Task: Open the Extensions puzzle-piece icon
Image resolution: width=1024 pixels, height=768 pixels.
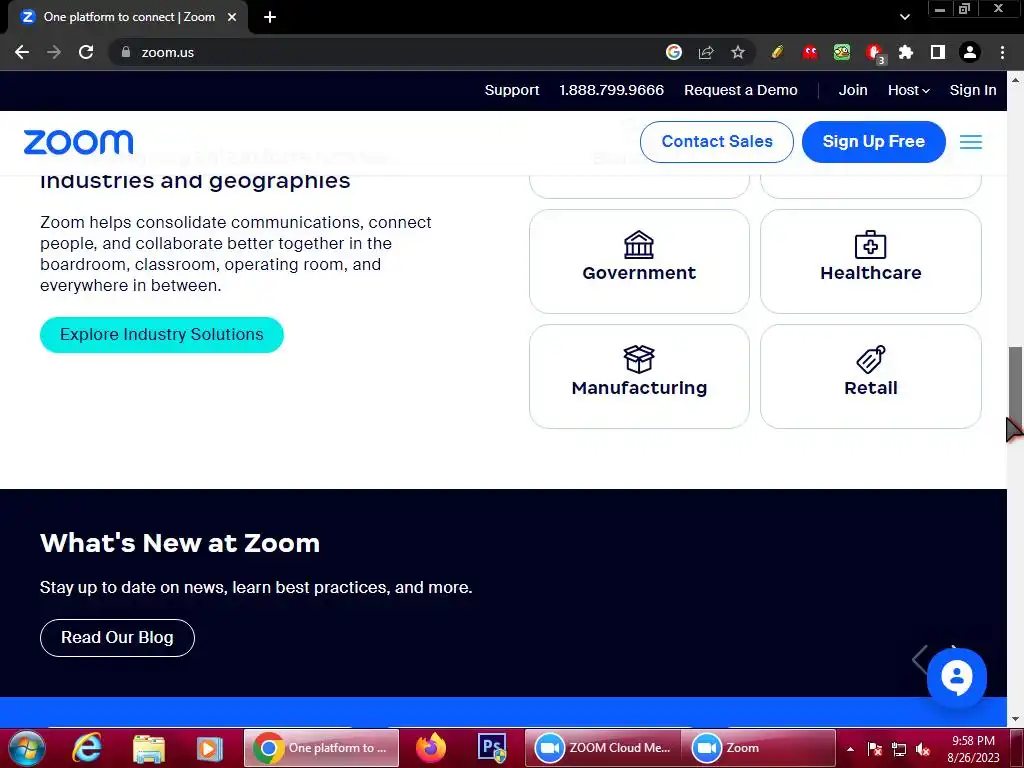Action: click(x=906, y=52)
